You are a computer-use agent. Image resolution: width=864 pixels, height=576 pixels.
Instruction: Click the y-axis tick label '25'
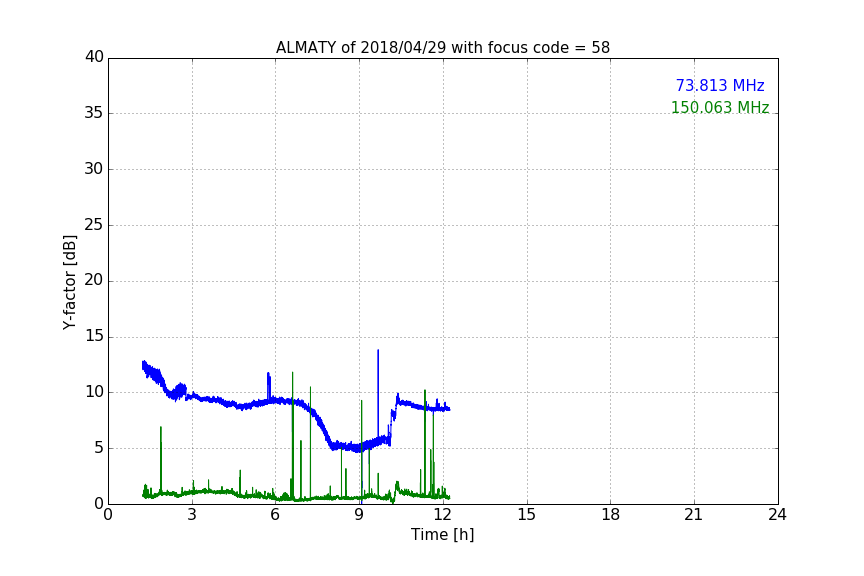94,224
